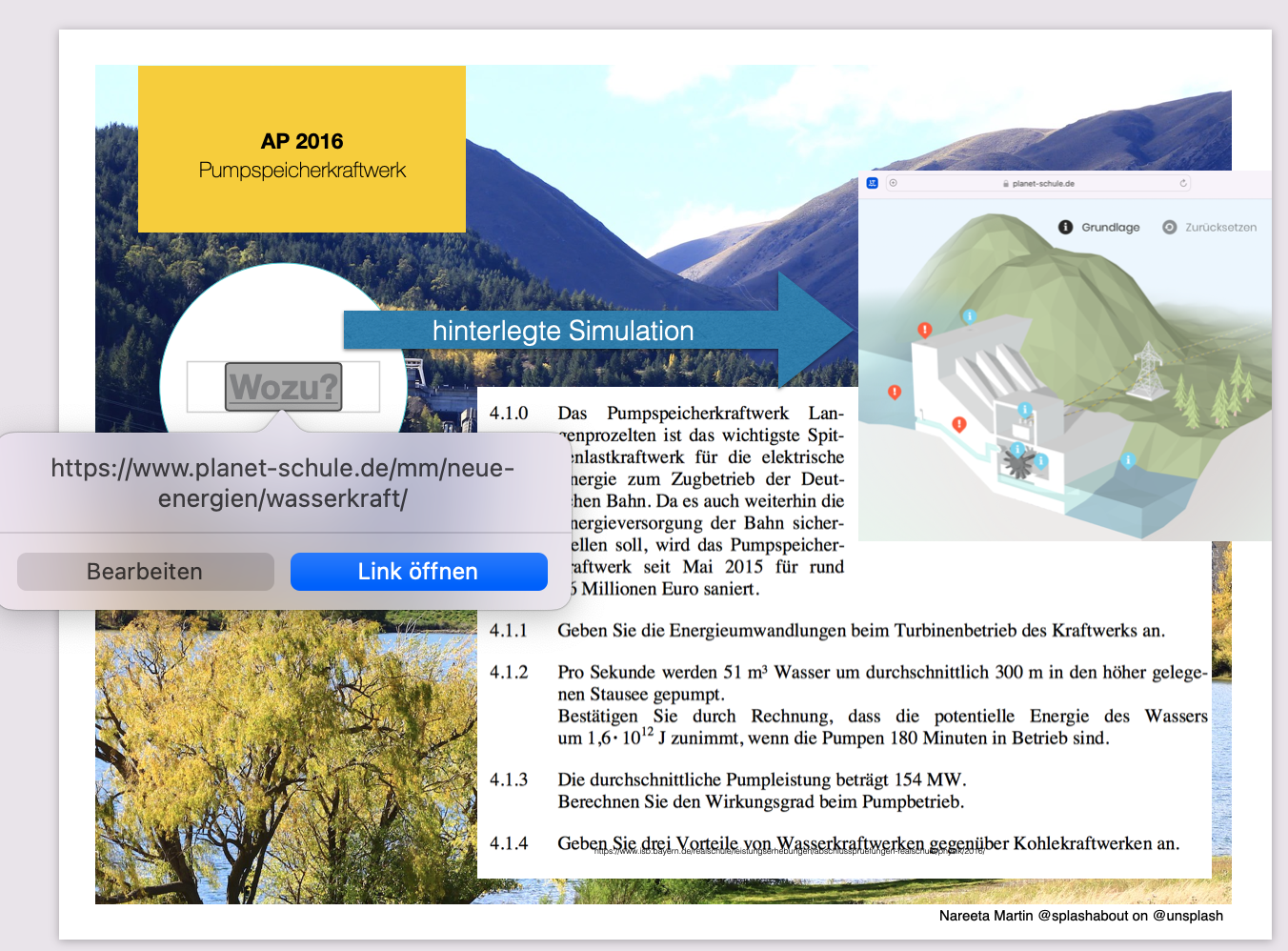Click the red warning marker atop the dam

tap(924, 330)
